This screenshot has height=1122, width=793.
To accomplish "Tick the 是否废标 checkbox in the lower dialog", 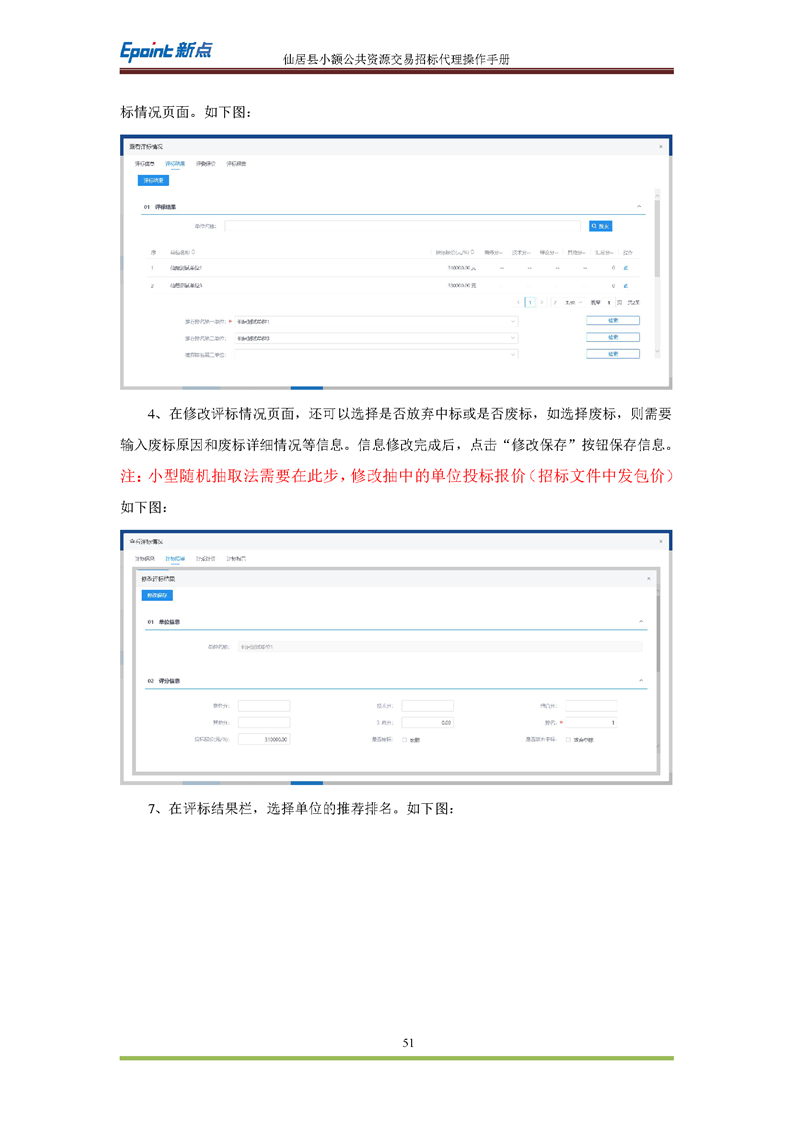I will point(405,740).
